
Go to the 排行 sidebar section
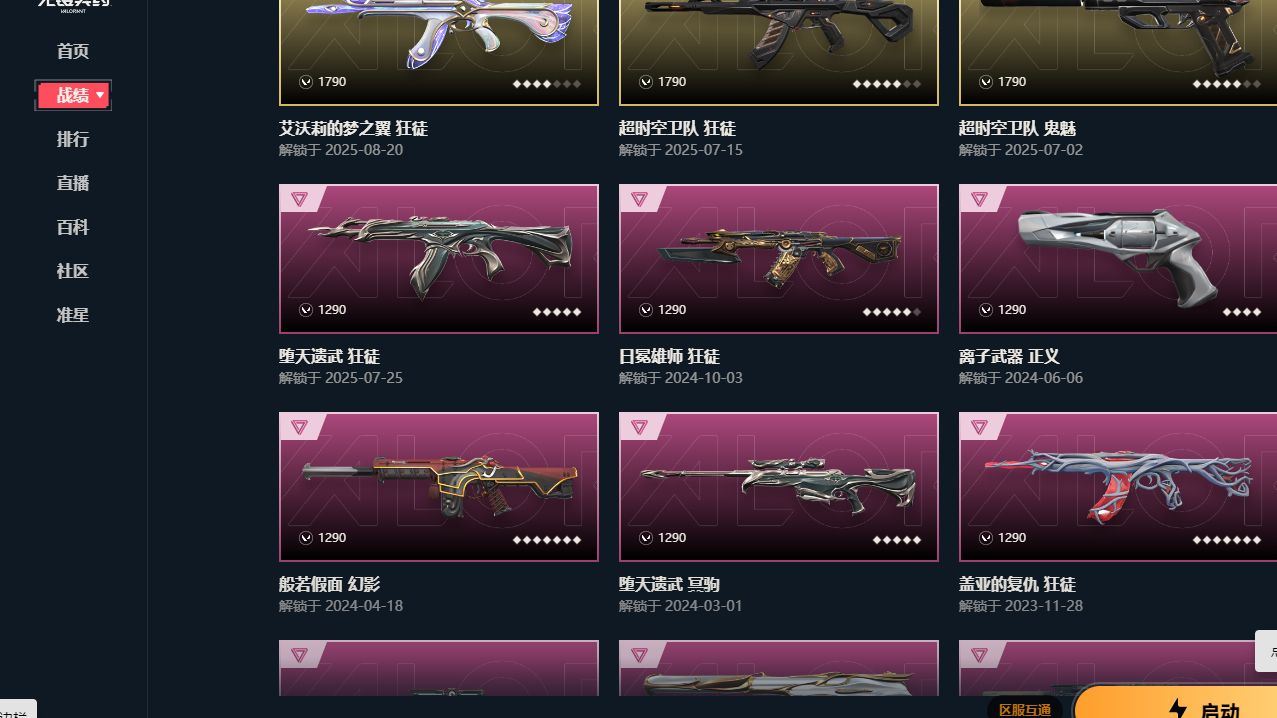(x=73, y=139)
